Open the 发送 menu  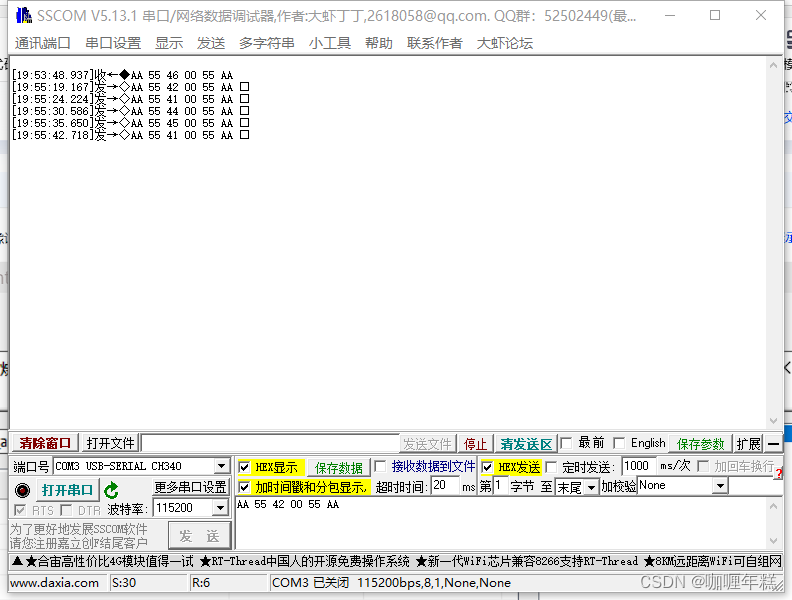[211, 43]
